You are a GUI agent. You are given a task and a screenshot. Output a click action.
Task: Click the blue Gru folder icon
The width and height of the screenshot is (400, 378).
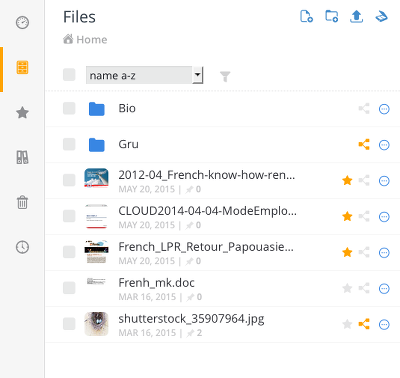click(x=97, y=145)
